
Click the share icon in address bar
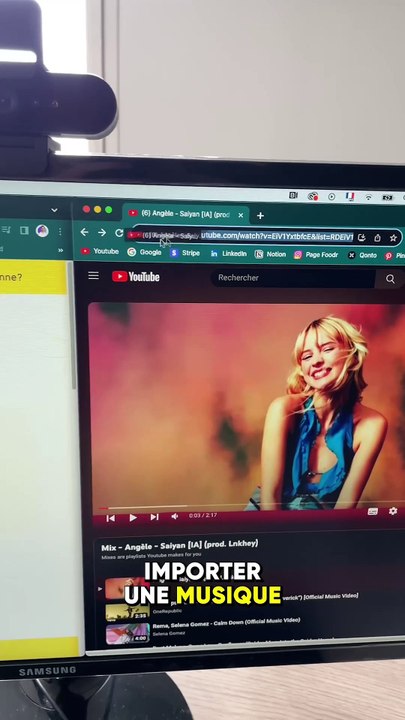pyautogui.click(x=377, y=238)
